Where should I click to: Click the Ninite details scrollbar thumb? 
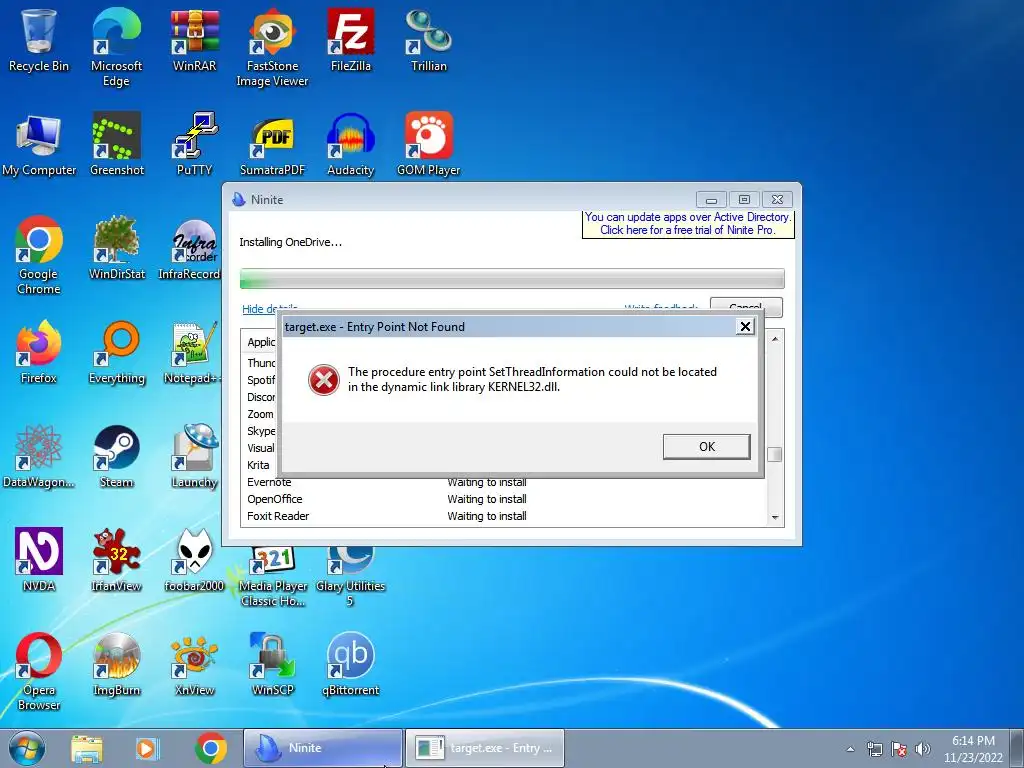(x=775, y=455)
